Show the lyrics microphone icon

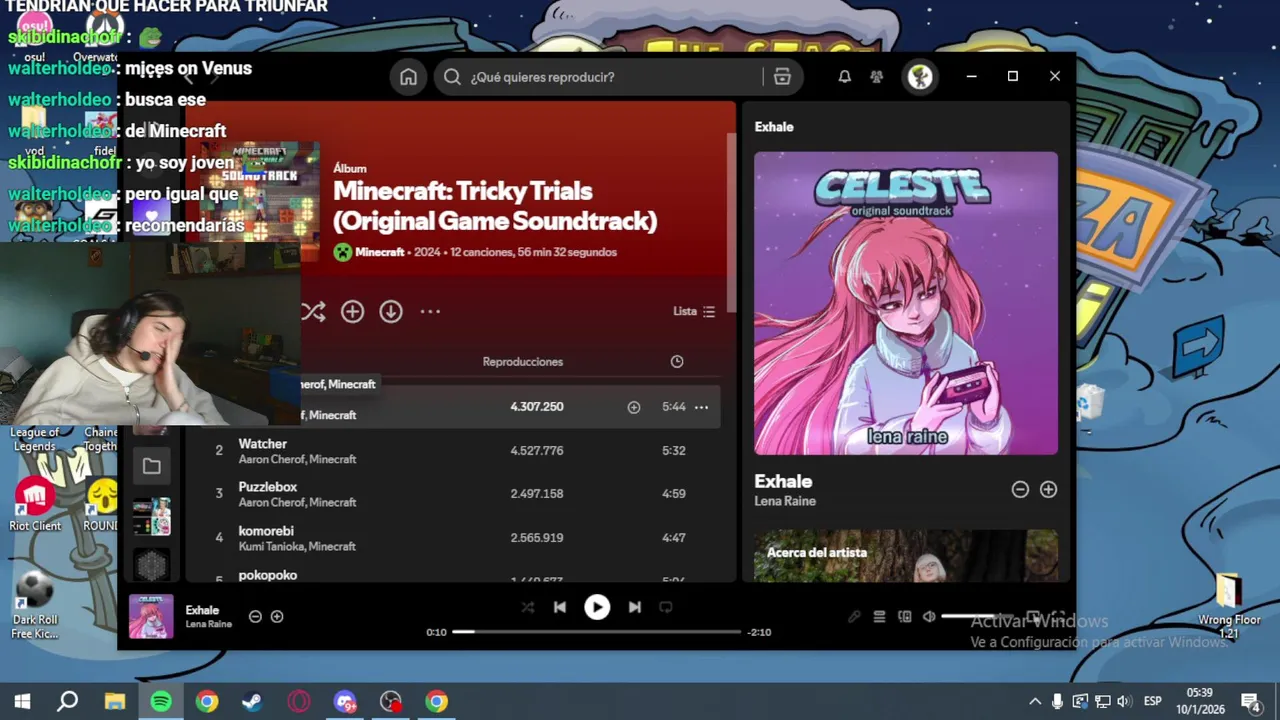pyautogui.click(x=854, y=617)
